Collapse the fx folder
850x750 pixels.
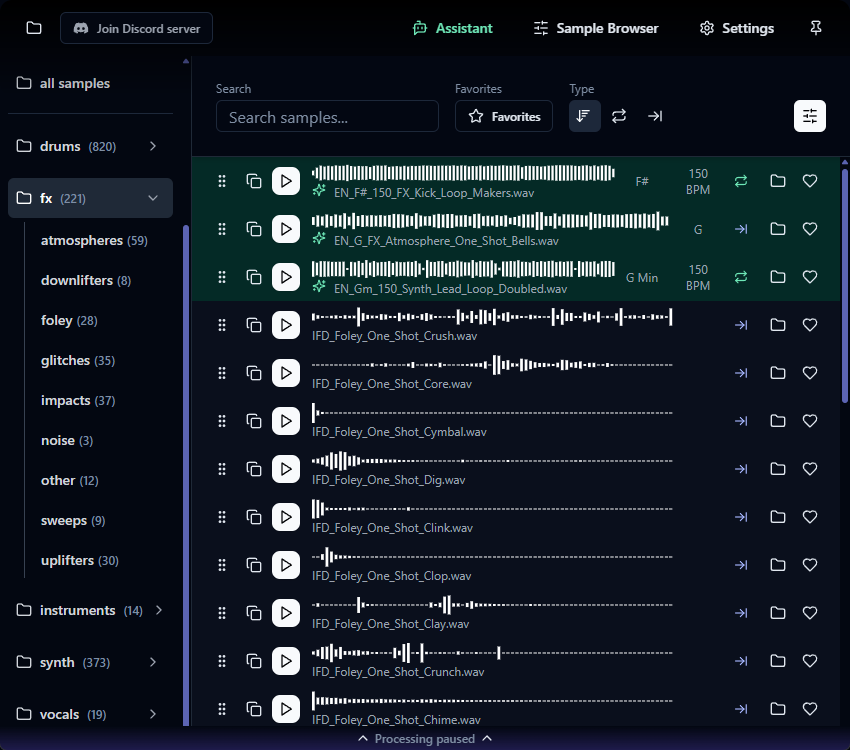pyautogui.click(x=153, y=198)
